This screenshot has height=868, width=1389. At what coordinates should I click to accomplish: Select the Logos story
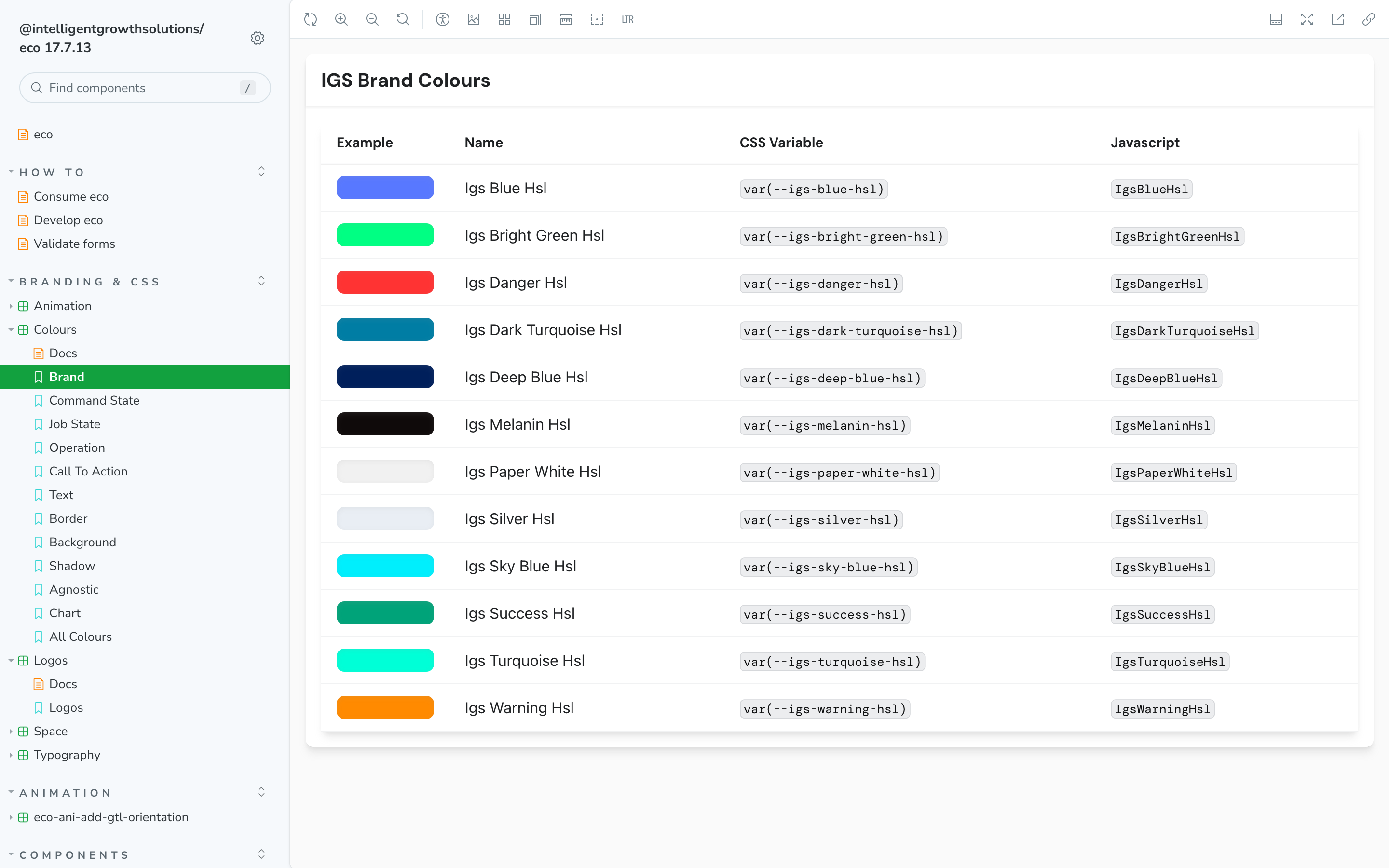pyautogui.click(x=66, y=707)
